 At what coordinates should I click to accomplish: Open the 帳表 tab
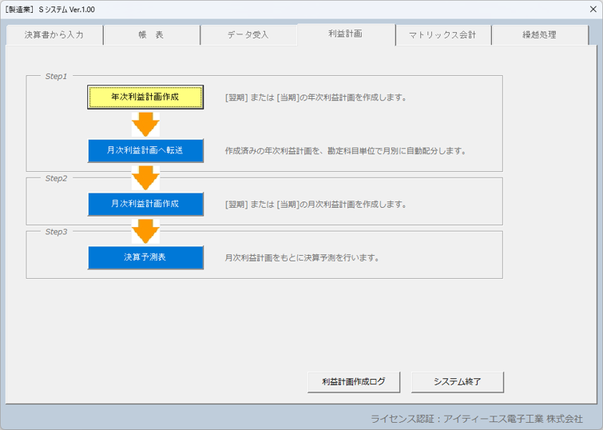pos(152,35)
